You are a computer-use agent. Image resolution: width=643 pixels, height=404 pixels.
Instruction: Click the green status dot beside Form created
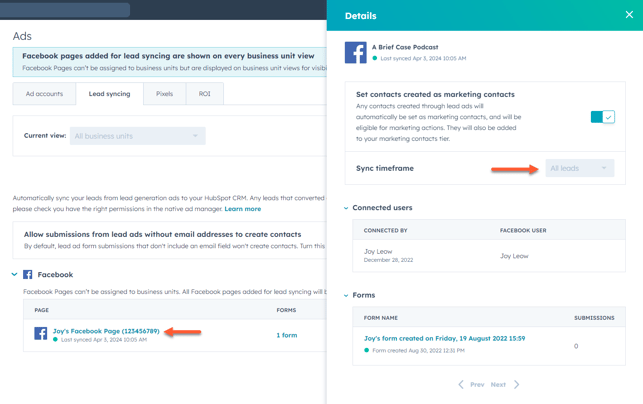click(367, 350)
